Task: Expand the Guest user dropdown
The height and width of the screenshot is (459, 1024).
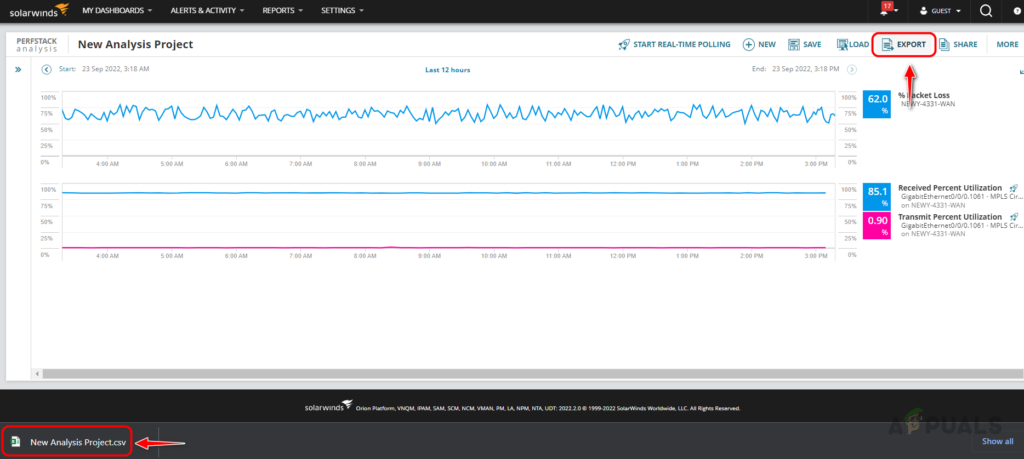Action: (x=940, y=10)
